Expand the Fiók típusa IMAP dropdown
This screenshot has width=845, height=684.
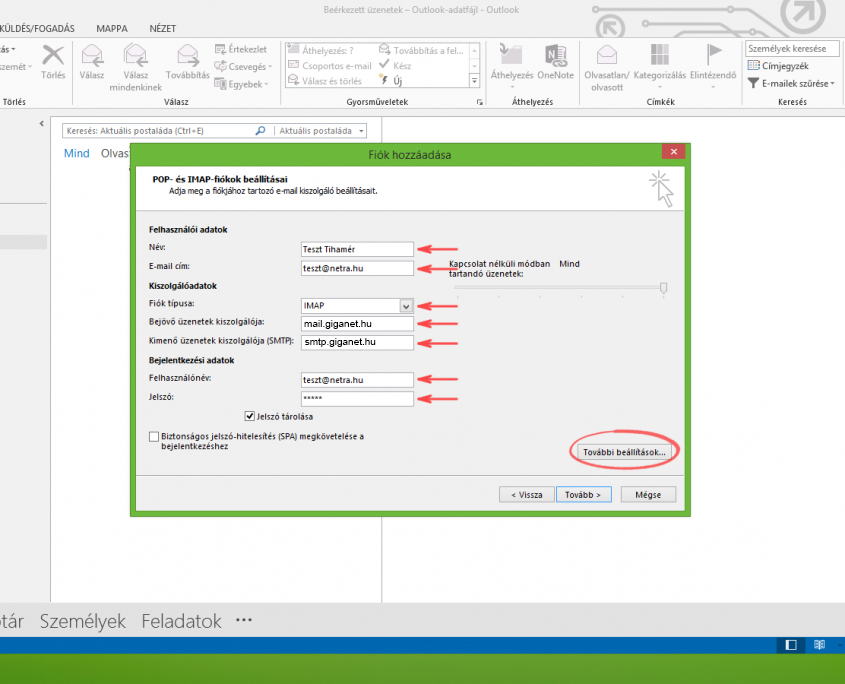[406, 306]
